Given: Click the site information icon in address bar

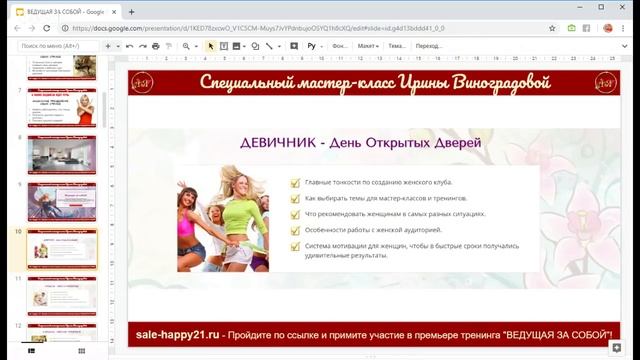Looking at the screenshot, I should pyautogui.click(x=65, y=28).
